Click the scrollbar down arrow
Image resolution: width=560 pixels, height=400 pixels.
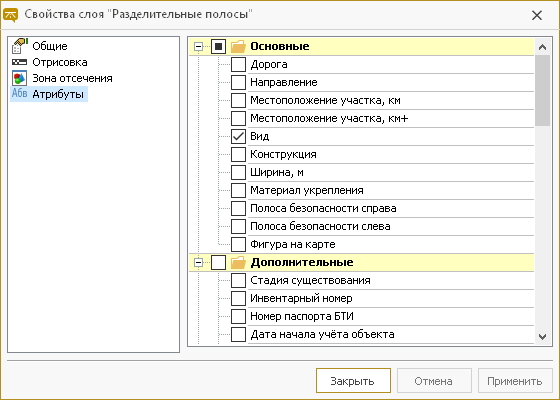542,336
